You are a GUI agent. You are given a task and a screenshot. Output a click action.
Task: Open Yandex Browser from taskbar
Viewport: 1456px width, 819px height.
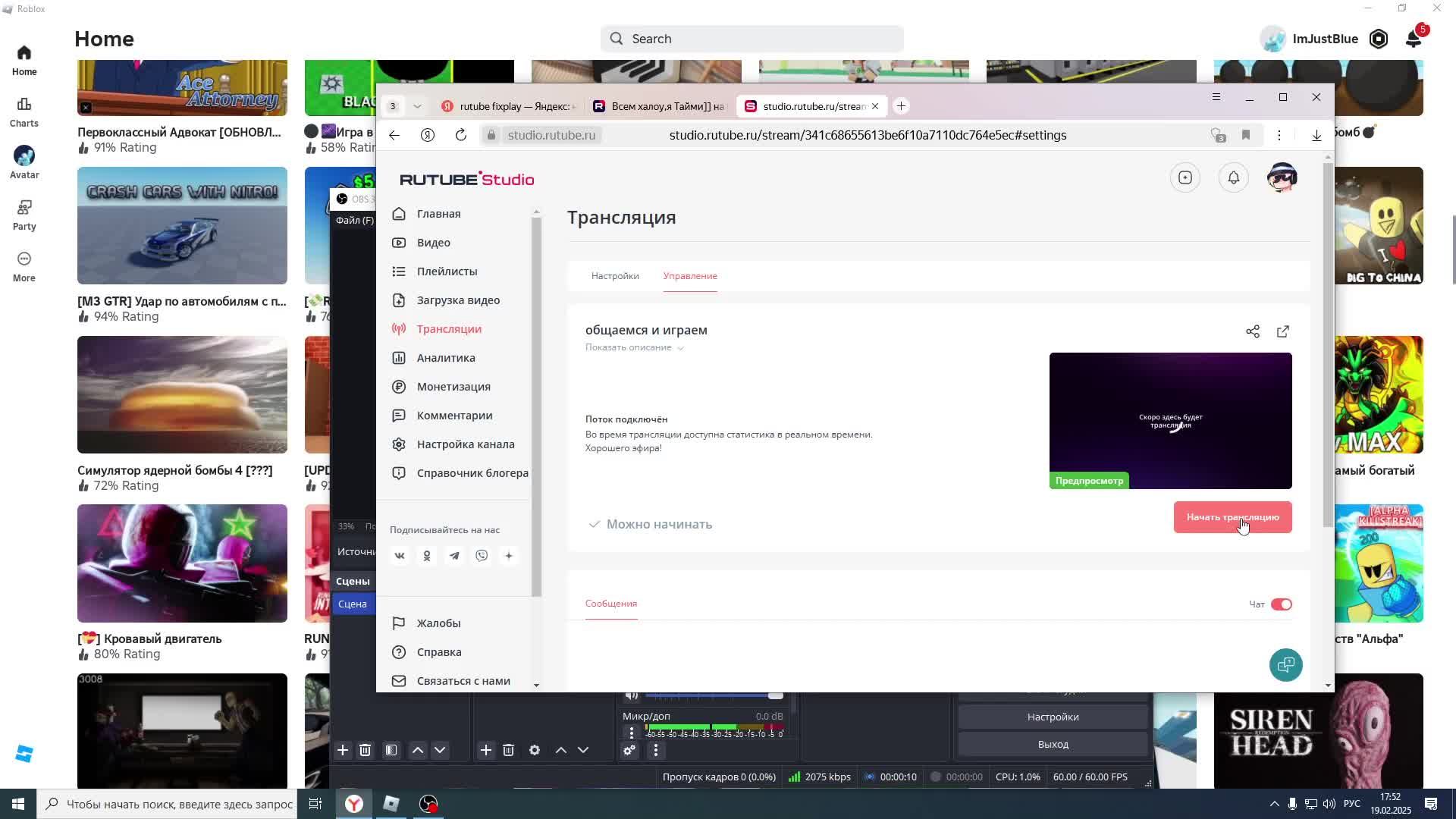354,804
